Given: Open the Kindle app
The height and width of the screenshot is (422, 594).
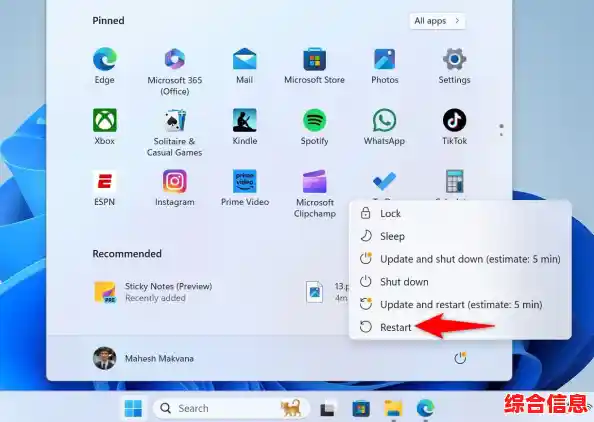Looking at the screenshot, I should pyautogui.click(x=244, y=127).
